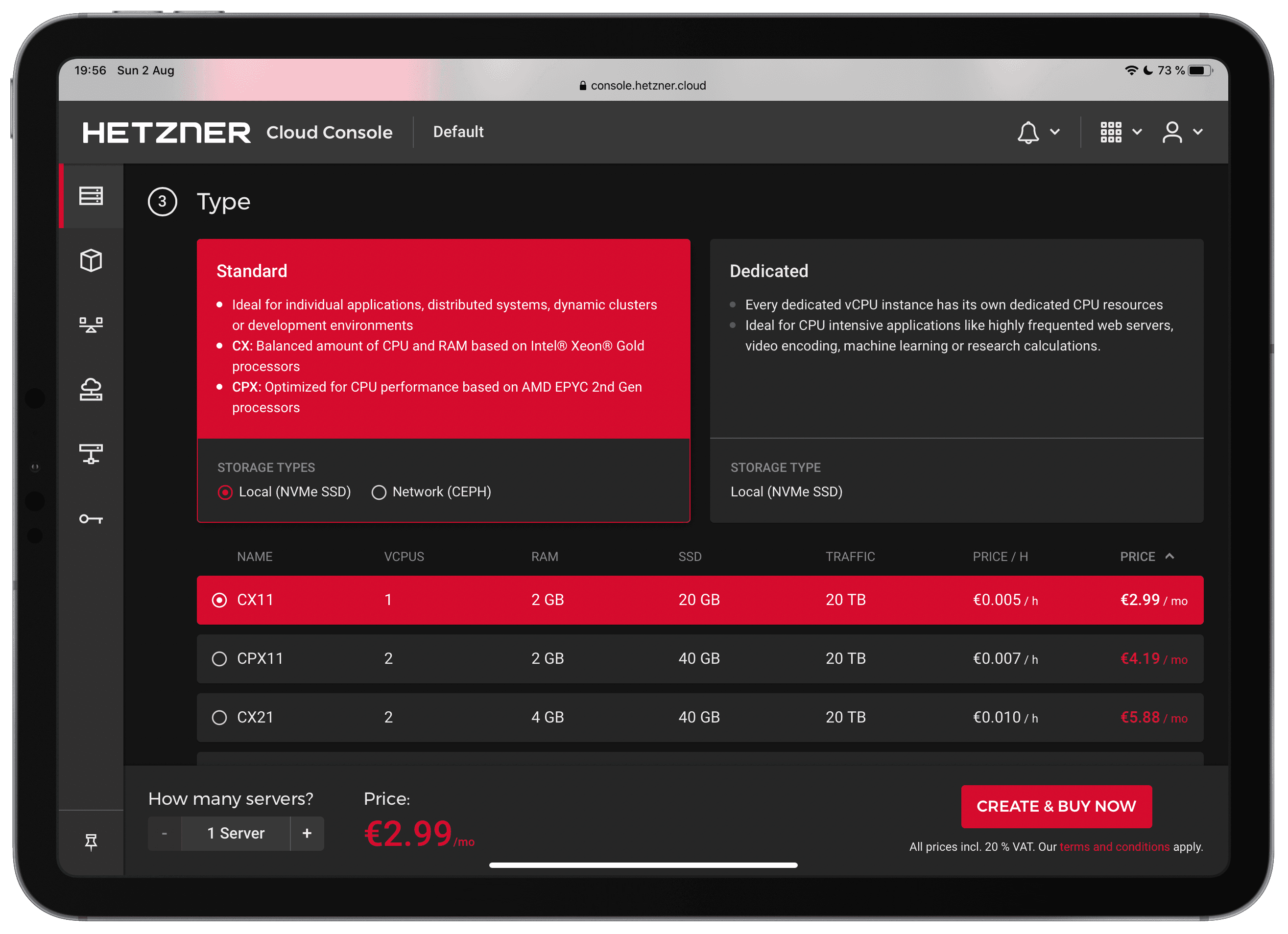
Task: Select the CX21 server radio
Action: coord(219,718)
